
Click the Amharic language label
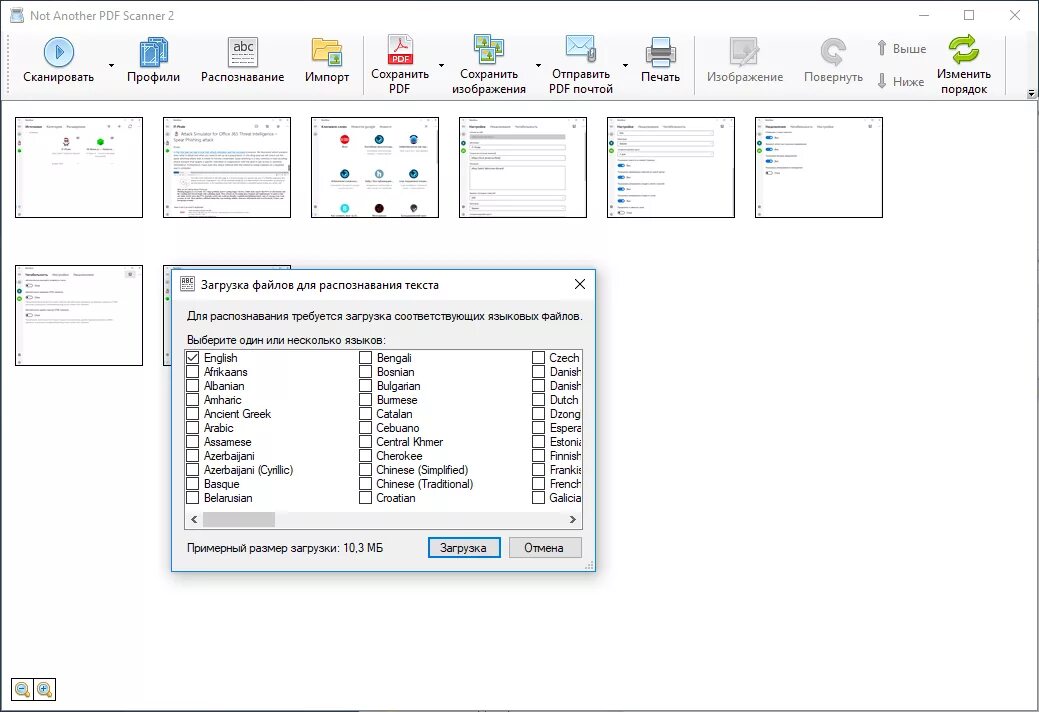click(x=223, y=400)
